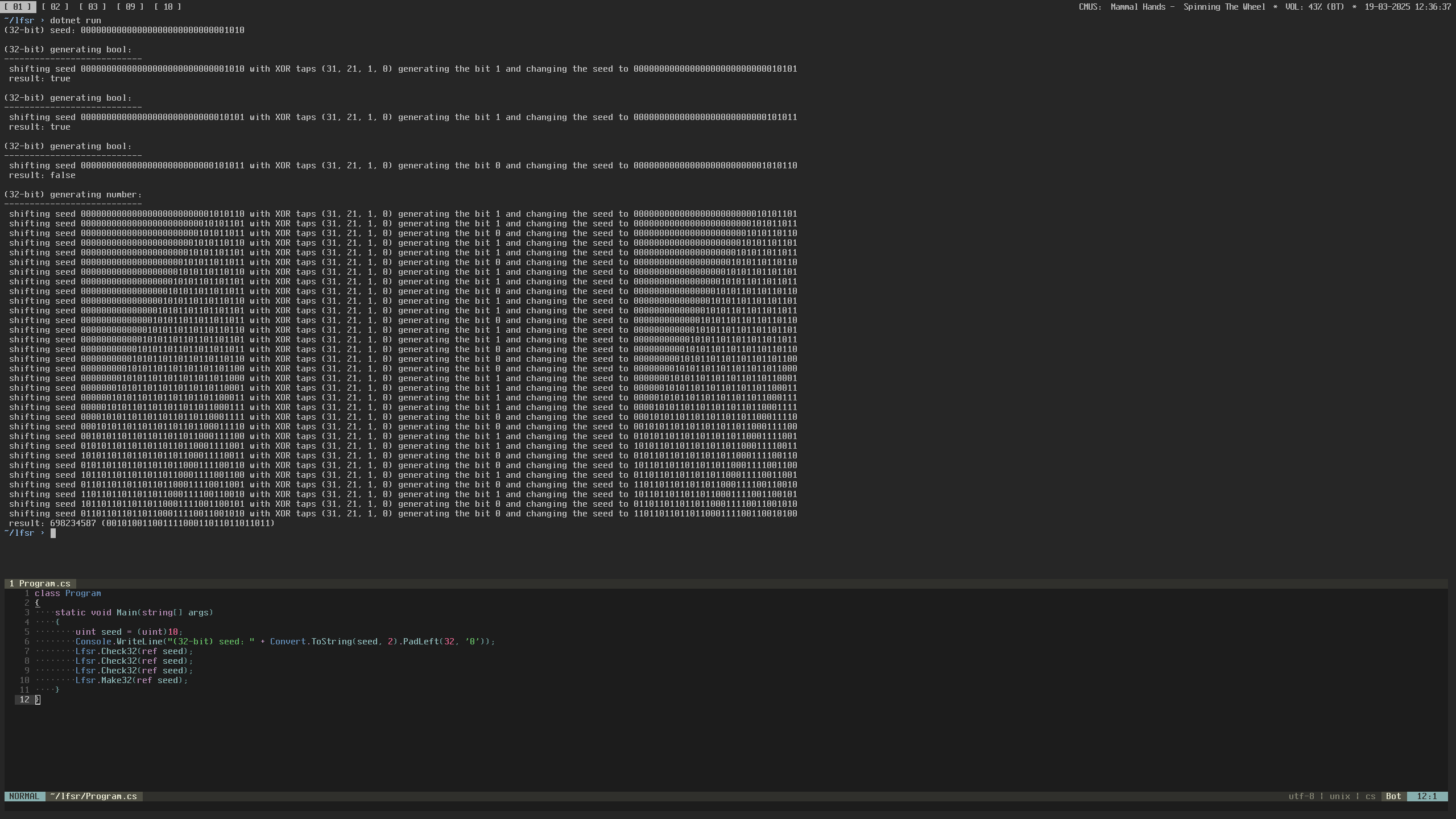Screen dimensions: 1456x819
Task: Click 'class Program' on line 1
Action: [x=68, y=593]
